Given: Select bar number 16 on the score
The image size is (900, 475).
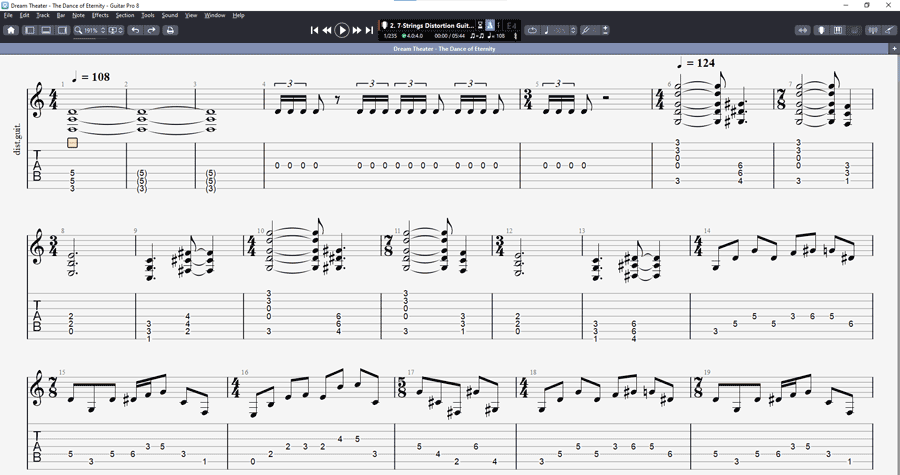Looking at the screenshot, I should pos(245,372).
